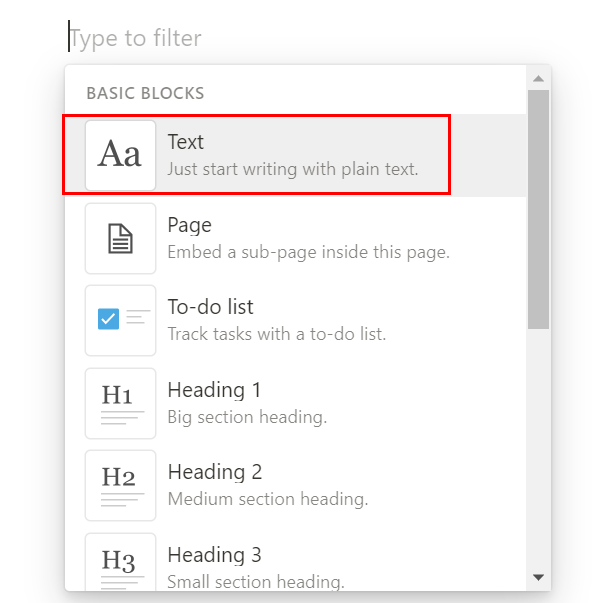Click the H1 Heading 1 icon
Image resolution: width=592 pixels, height=603 pixels.
click(120, 403)
